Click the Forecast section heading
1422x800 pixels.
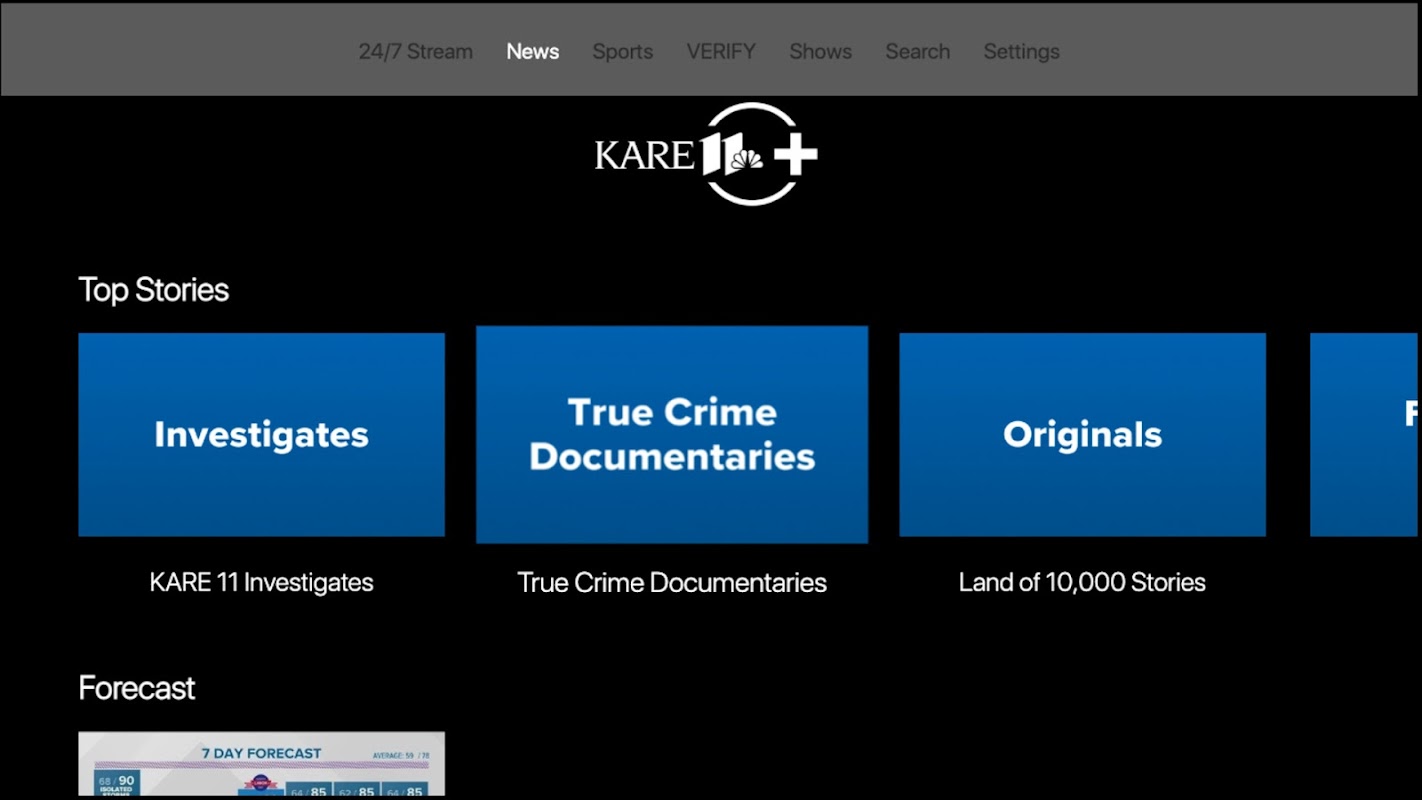click(136, 688)
